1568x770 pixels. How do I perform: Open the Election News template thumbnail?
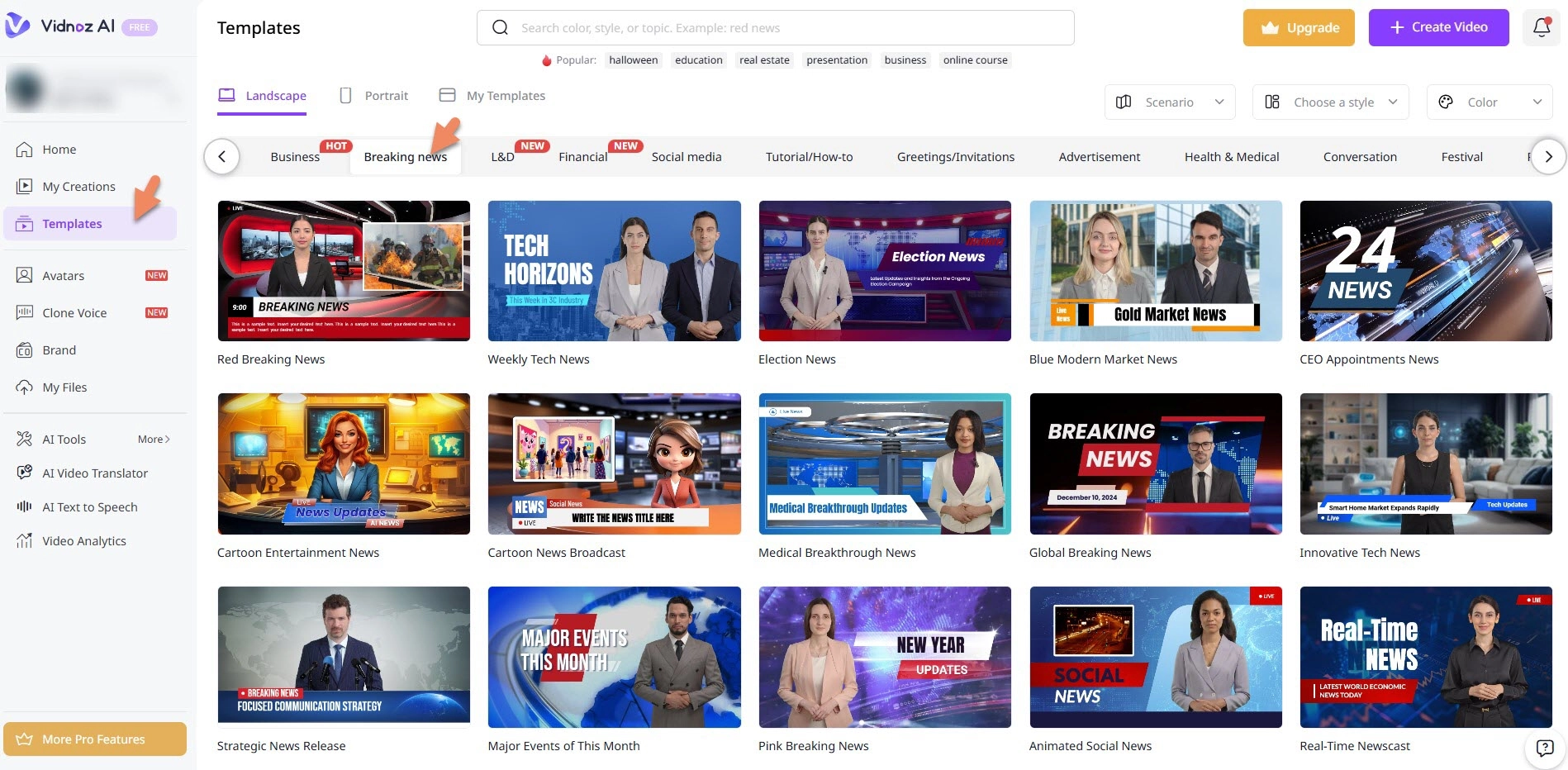click(884, 270)
